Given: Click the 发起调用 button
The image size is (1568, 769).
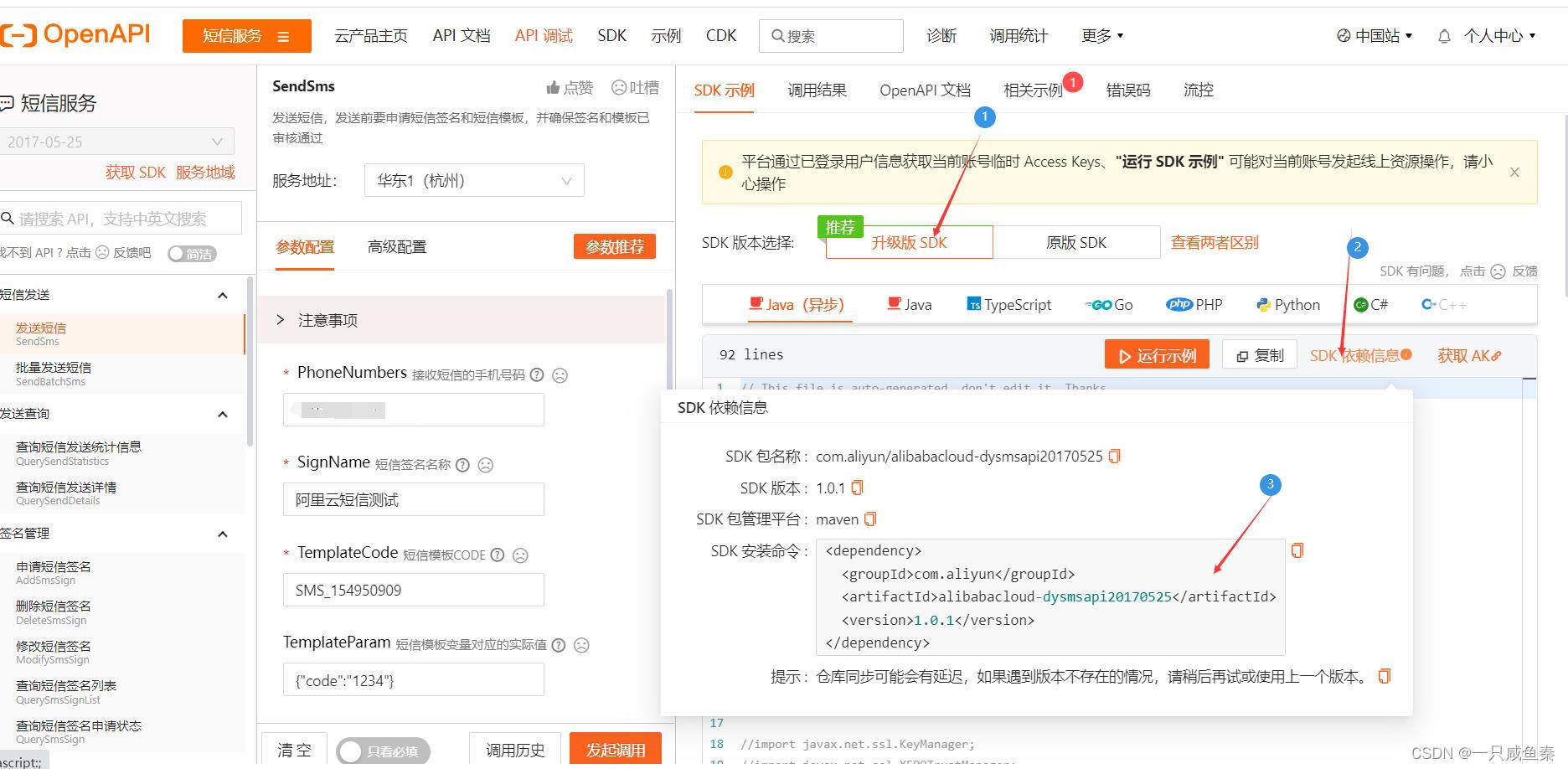Looking at the screenshot, I should [616, 750].
